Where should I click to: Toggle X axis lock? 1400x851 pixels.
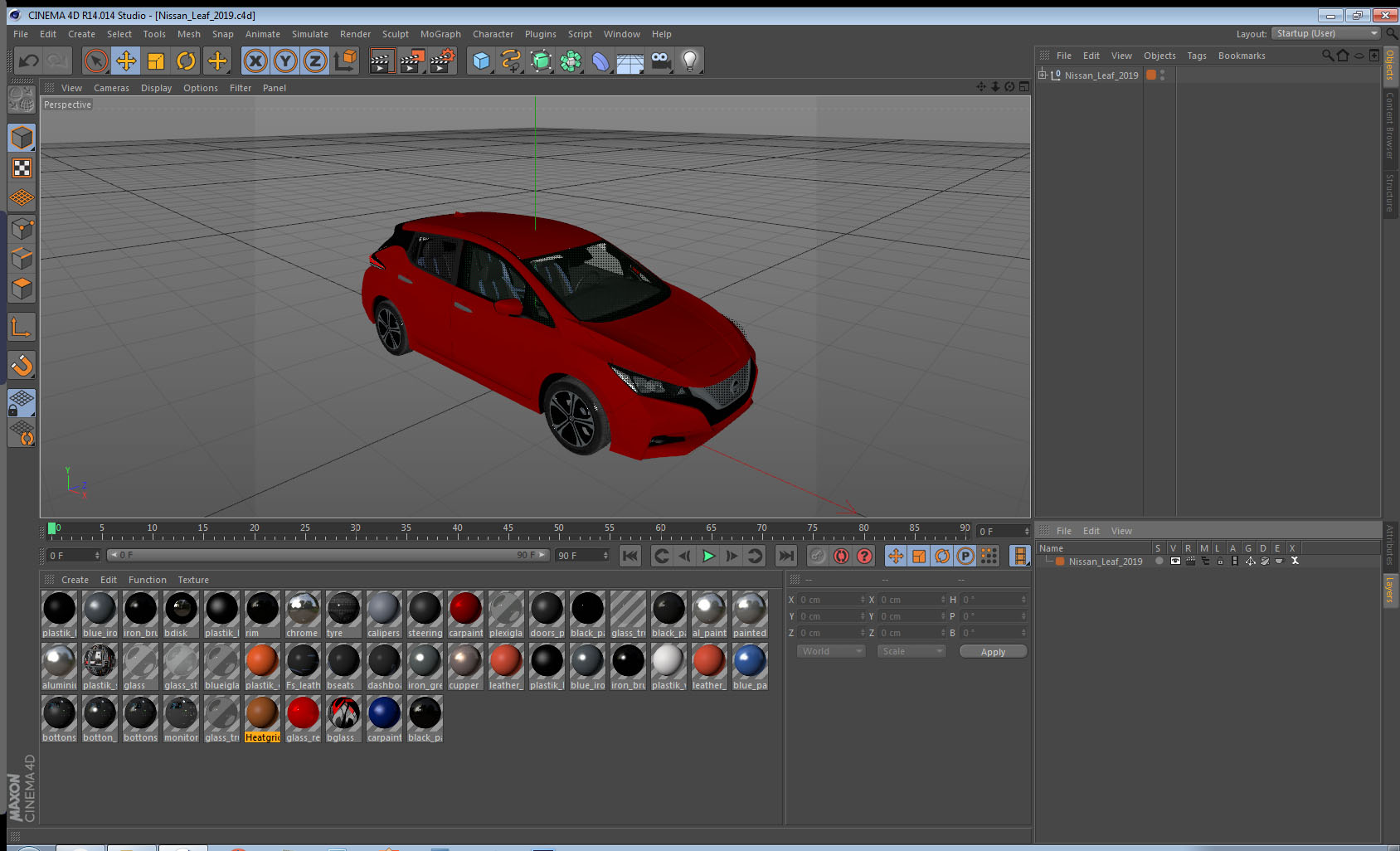point(255,61)
